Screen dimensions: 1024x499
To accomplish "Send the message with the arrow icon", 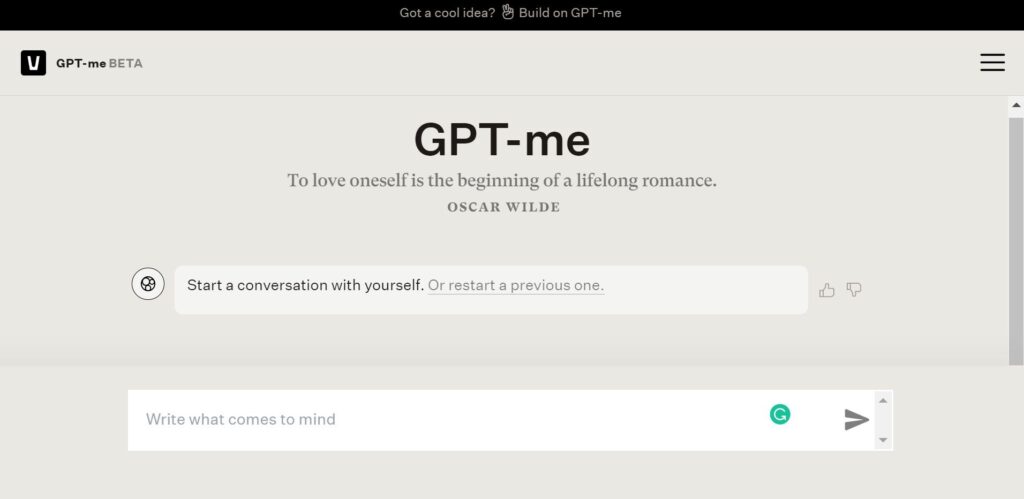I will [x=856, y=420].
